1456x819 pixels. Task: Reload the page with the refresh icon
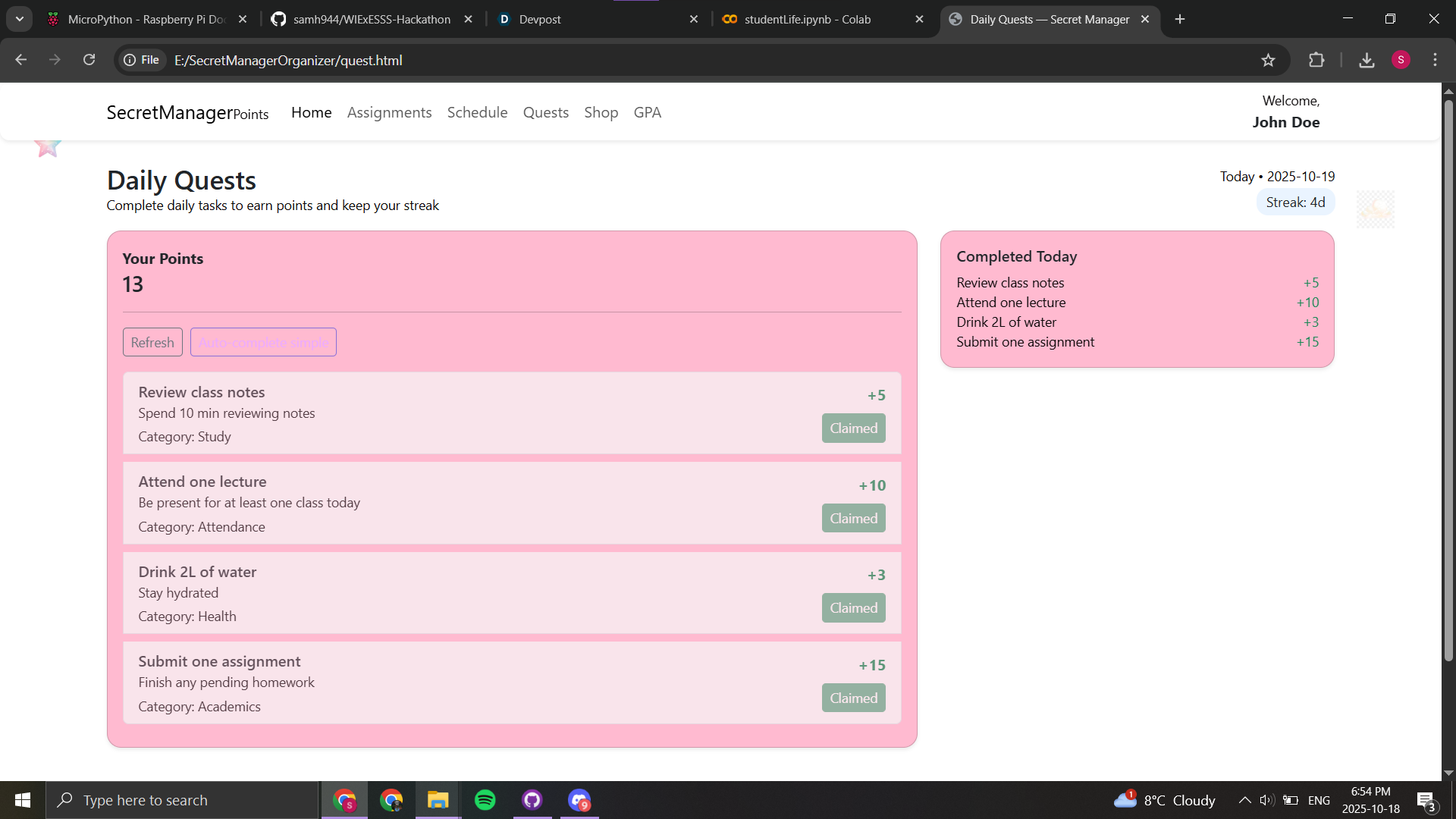pos(89,60)
